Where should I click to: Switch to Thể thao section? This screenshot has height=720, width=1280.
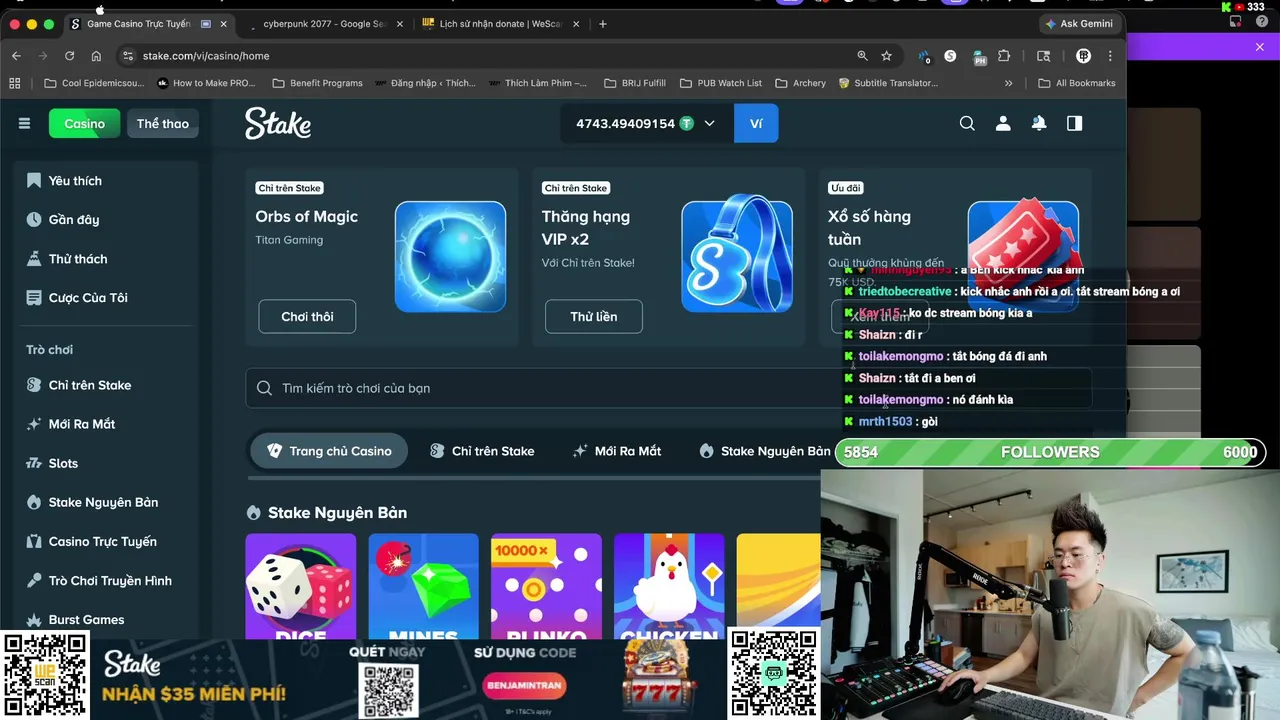click(x=163, y=123)
